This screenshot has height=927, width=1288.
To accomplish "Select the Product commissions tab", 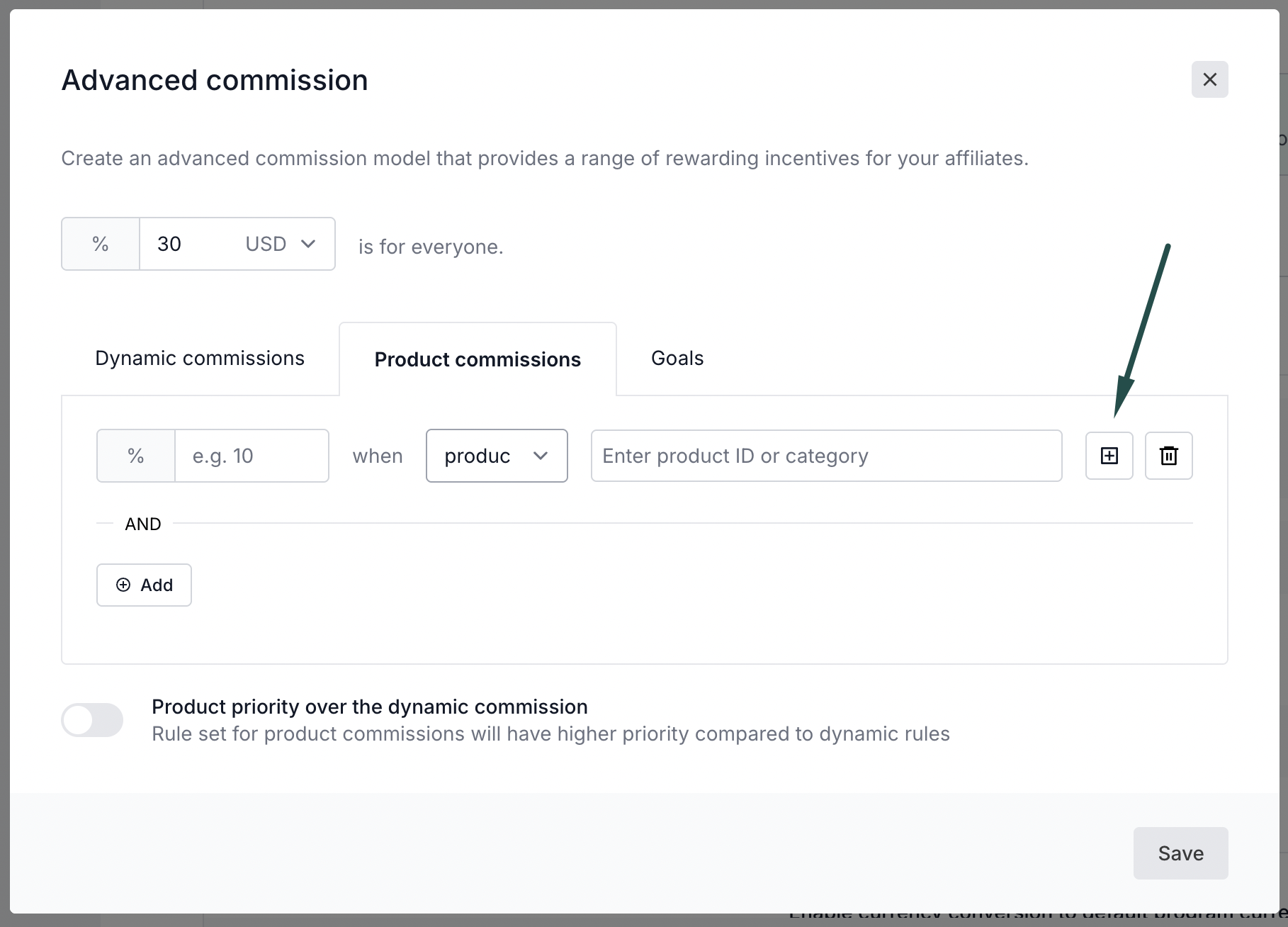I will [478, 359].
